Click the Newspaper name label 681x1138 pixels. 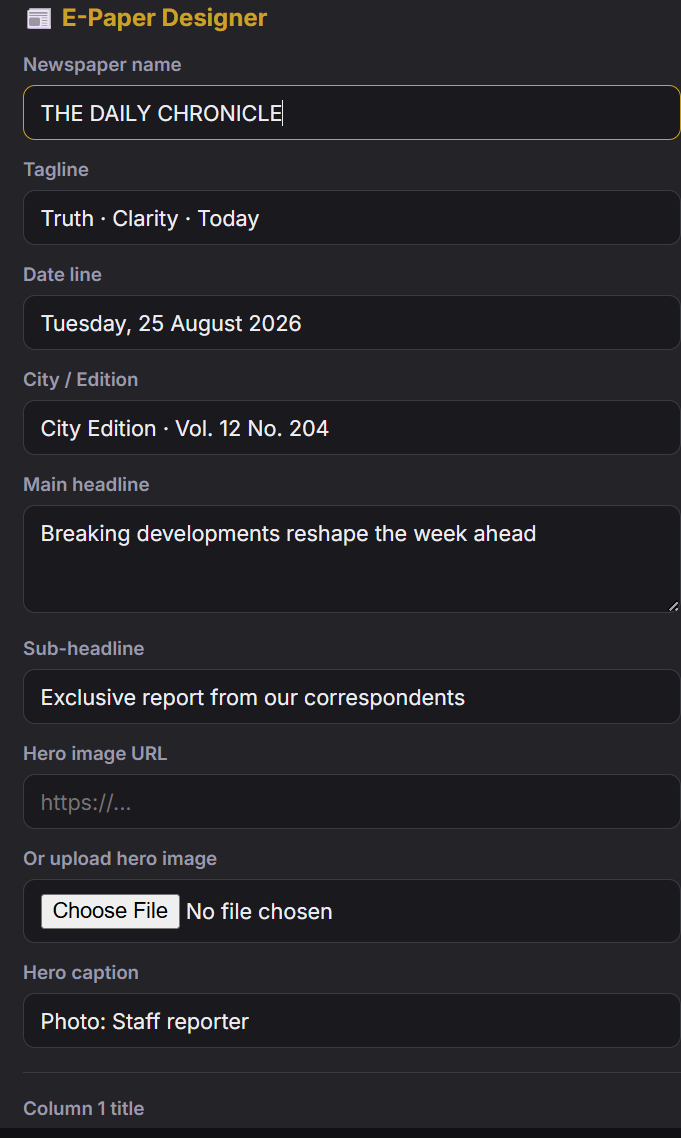tap(102, 65)
